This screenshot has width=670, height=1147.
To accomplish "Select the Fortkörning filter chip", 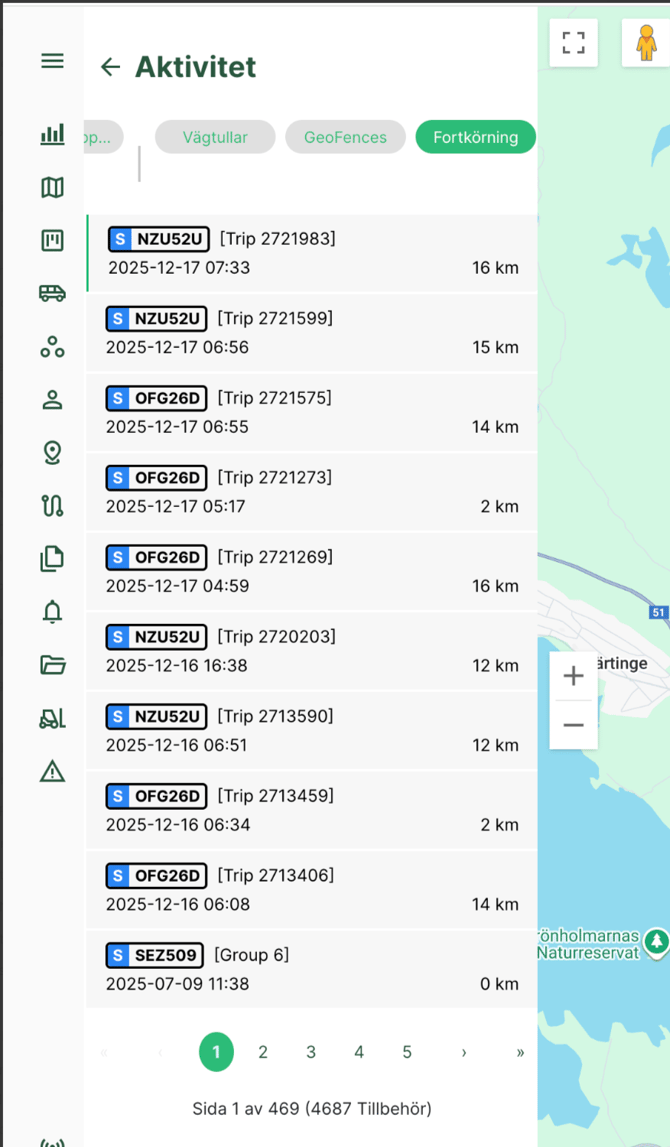I will 475,137.
